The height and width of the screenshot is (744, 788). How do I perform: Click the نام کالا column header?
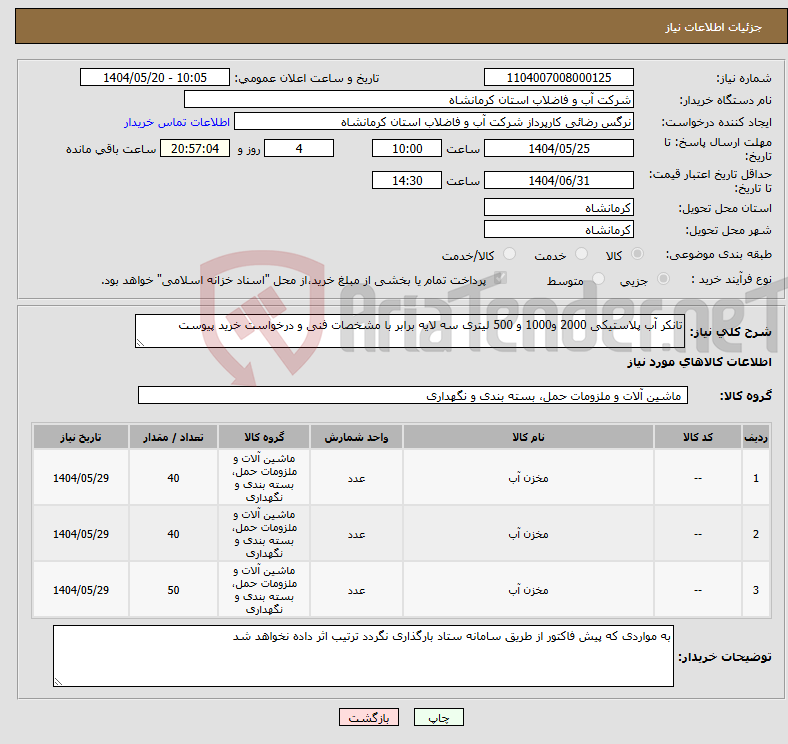(x=528, y=437)
